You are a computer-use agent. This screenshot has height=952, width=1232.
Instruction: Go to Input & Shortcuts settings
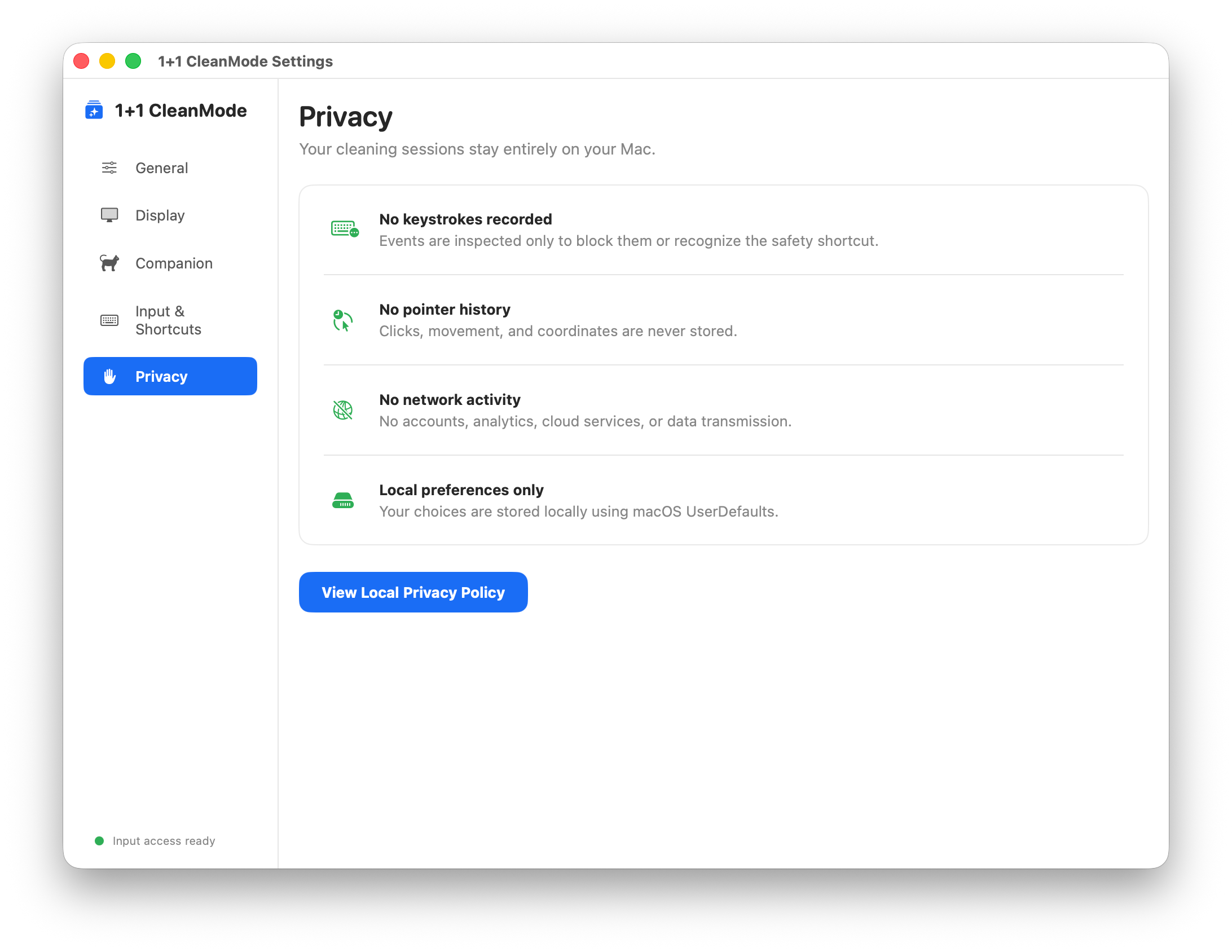pyautogui.click(x=170, y=320)
